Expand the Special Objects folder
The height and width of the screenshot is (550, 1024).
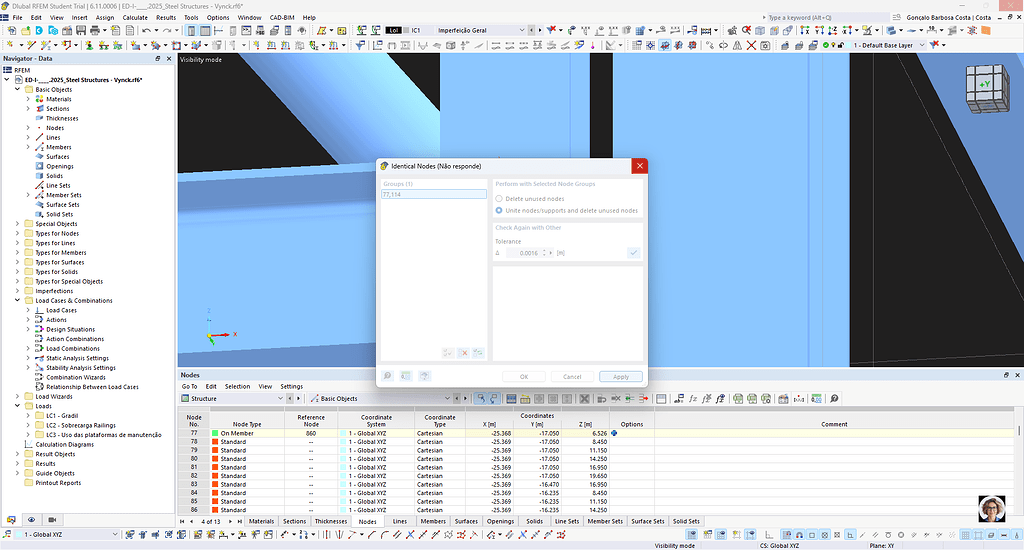pos(18,224)
